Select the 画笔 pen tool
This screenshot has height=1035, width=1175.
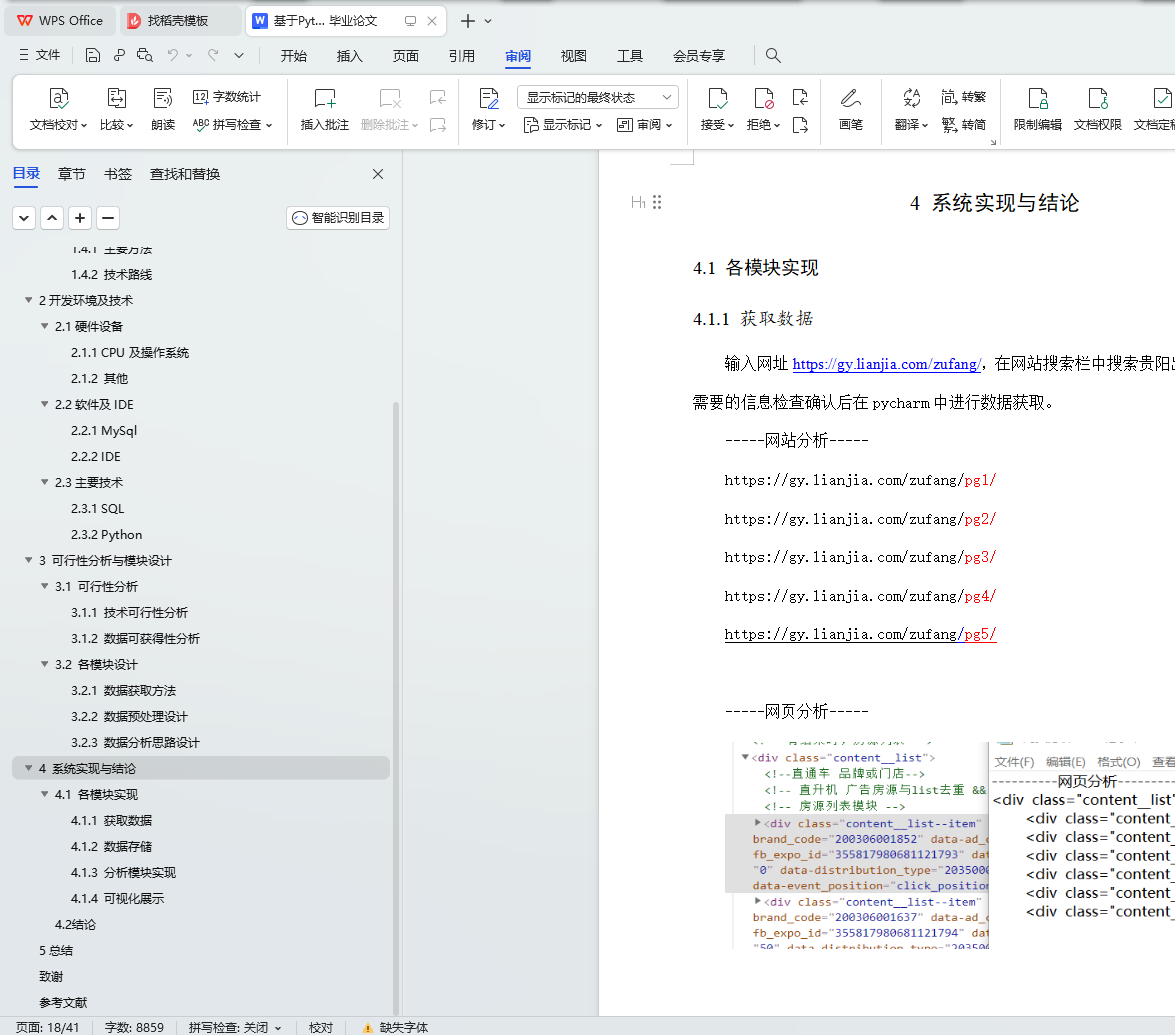coord(851,109)
